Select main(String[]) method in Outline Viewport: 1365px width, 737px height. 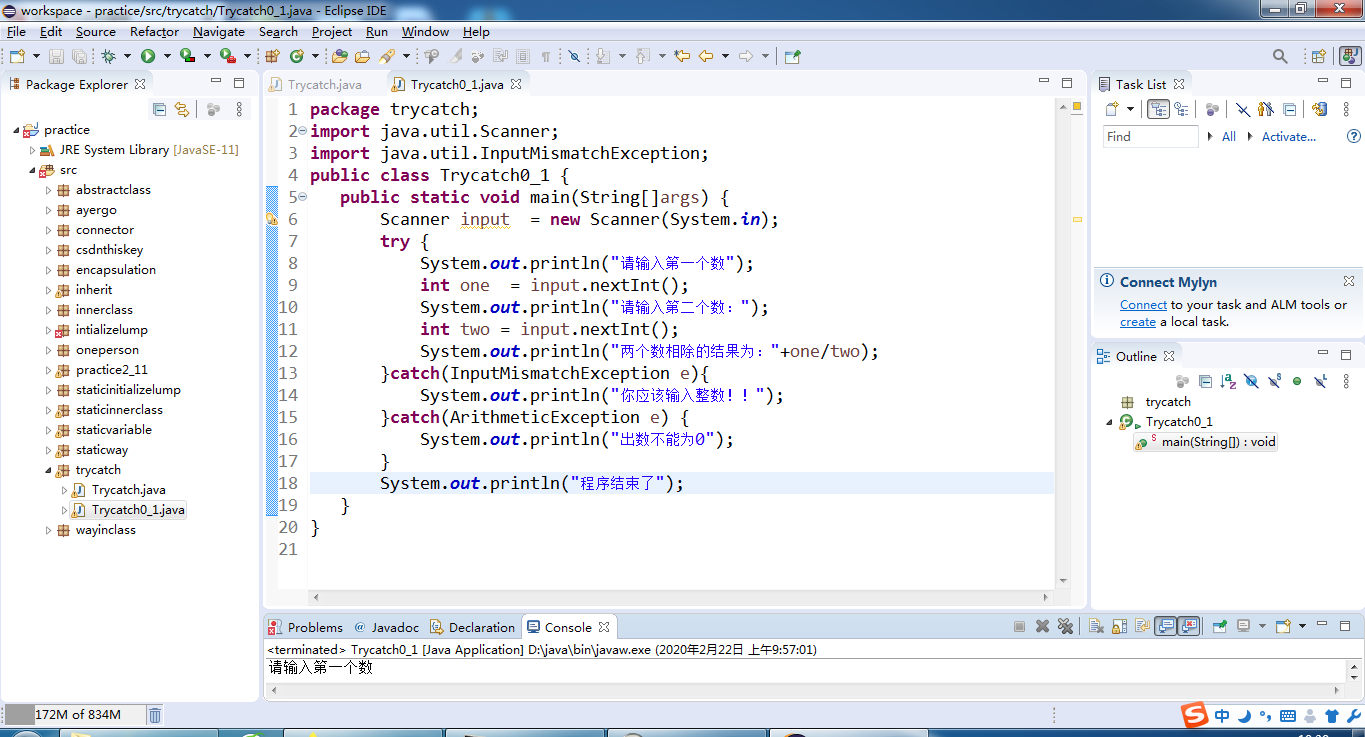(1206, 442)
